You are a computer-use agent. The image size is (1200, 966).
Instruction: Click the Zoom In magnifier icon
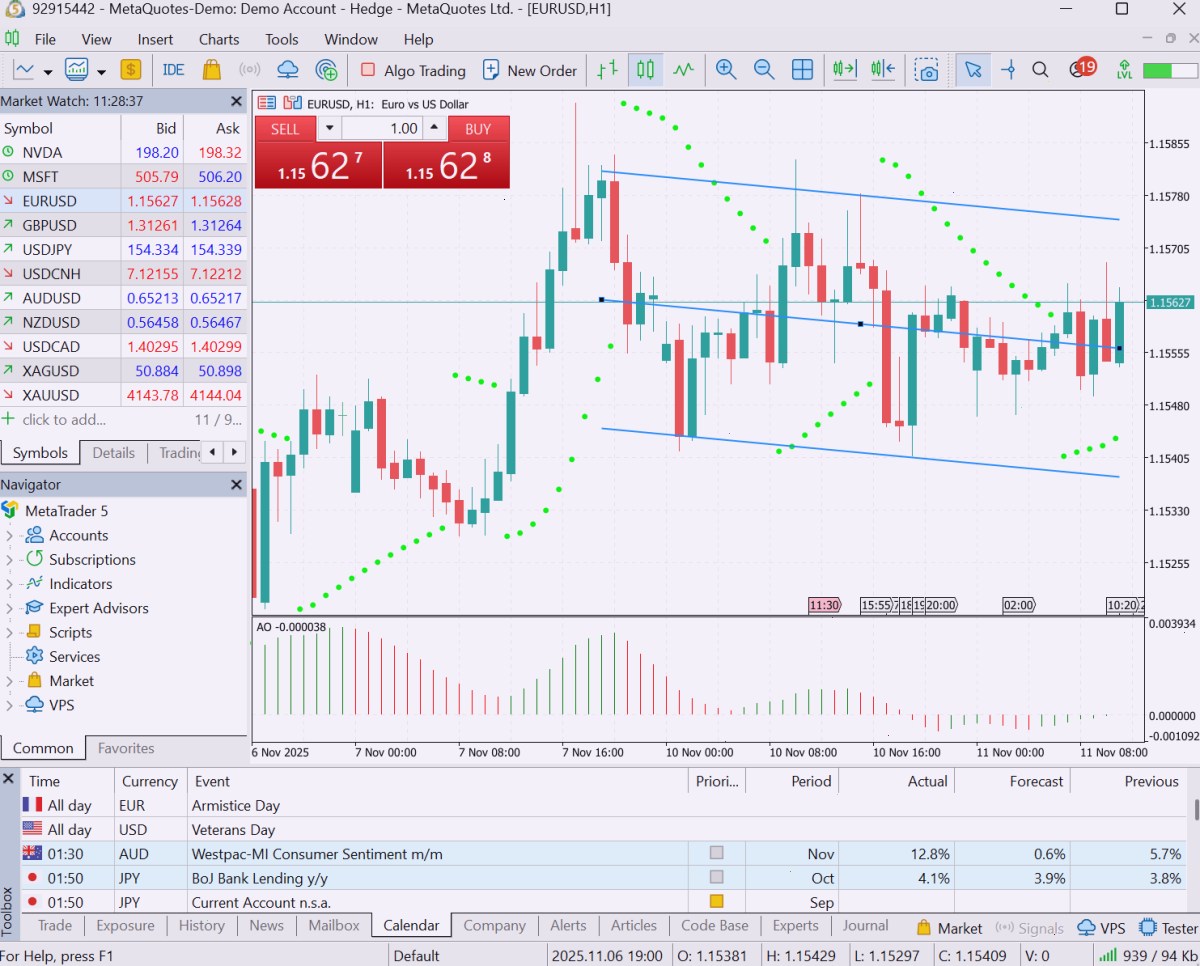click(x=726, y=70)
